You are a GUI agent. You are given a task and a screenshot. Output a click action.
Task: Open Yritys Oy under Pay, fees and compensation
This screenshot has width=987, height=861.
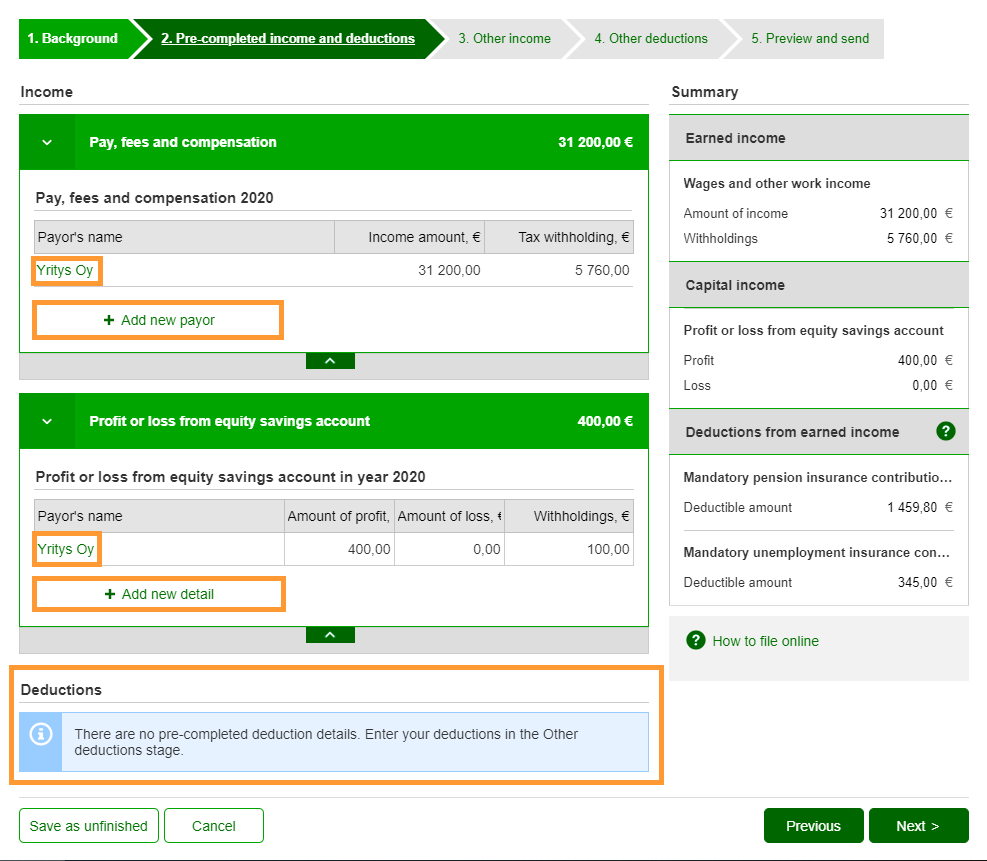(66, 270)
